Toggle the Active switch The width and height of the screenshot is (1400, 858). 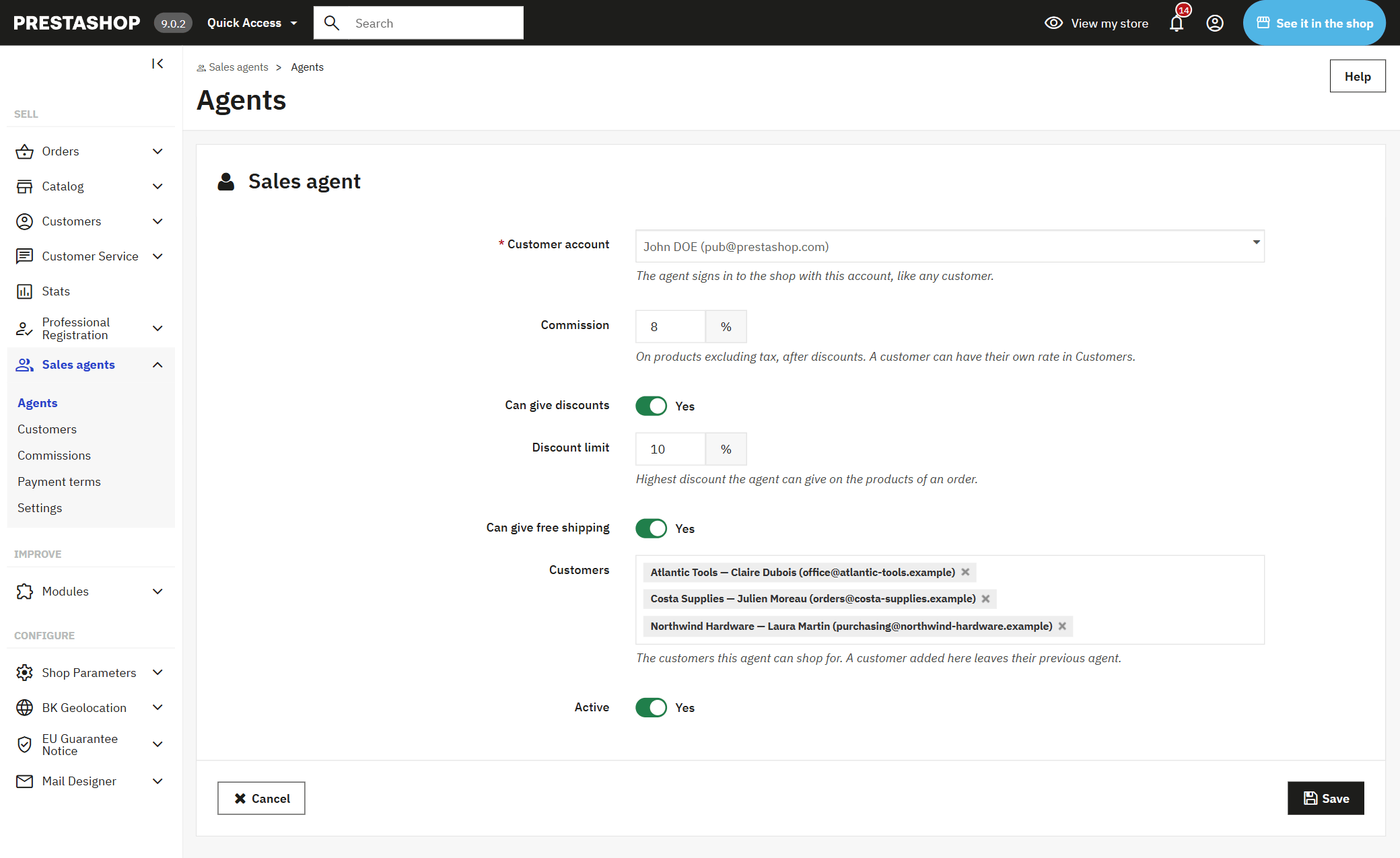tap(651, 707)
